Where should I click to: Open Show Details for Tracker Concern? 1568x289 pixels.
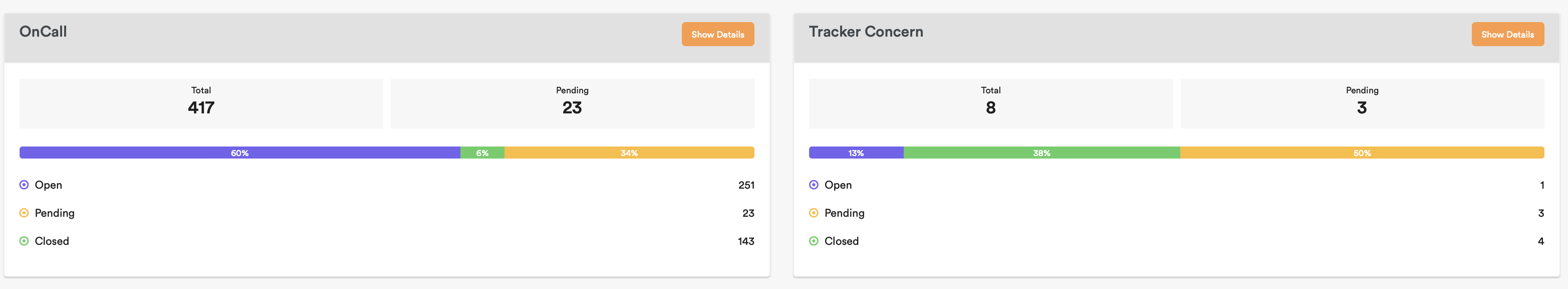(x=1507, y=34)
